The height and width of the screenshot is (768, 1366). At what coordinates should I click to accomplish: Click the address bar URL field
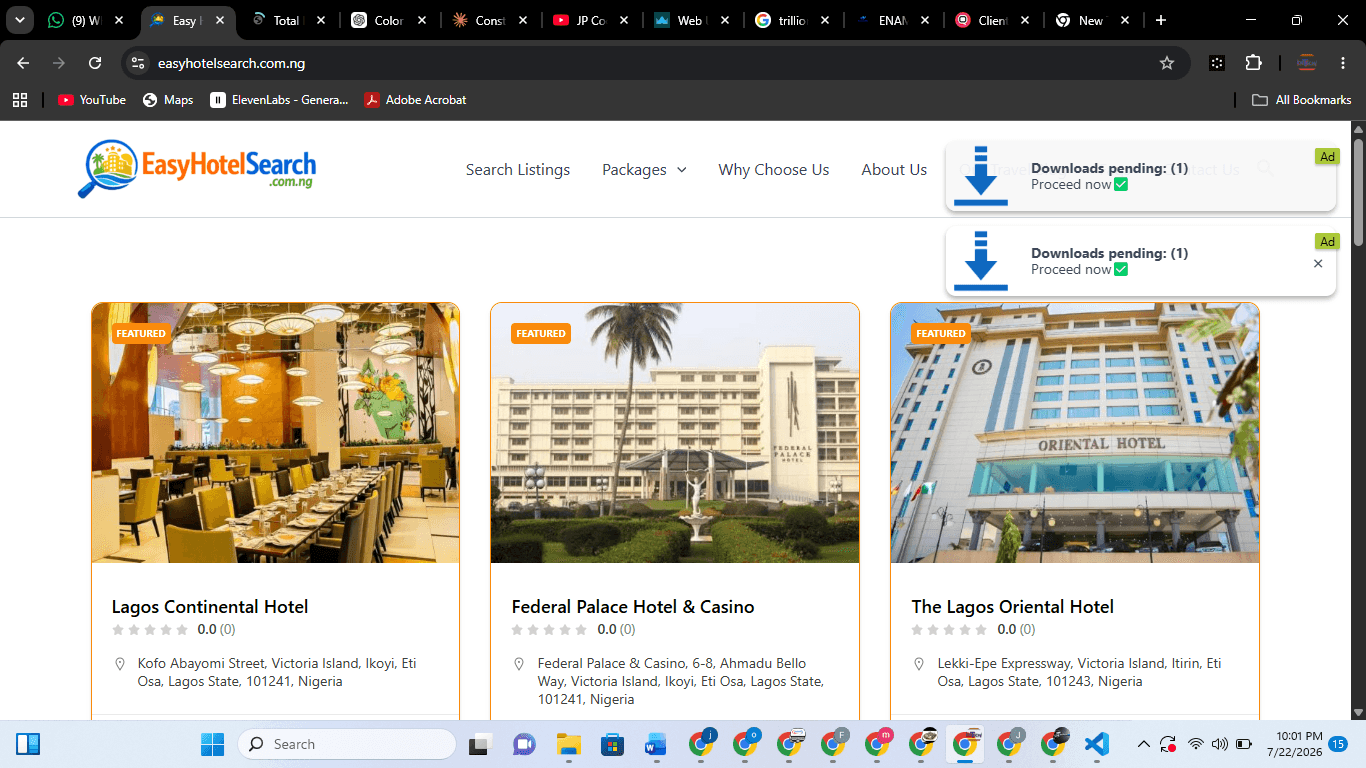tap(655, 63)
